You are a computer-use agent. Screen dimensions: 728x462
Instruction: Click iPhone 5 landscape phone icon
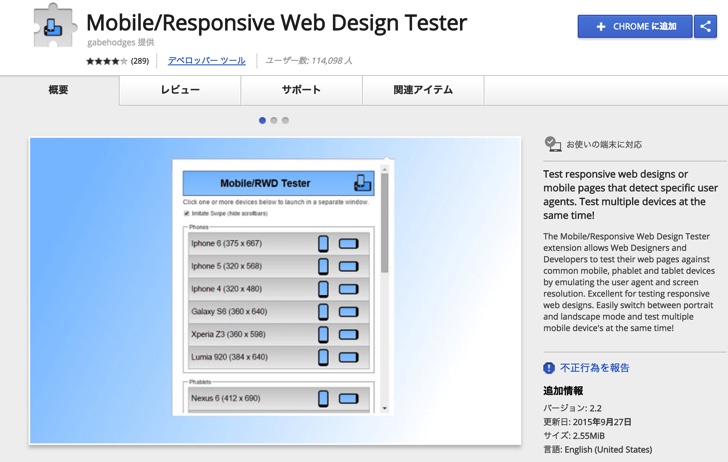(x=348, y=266)
